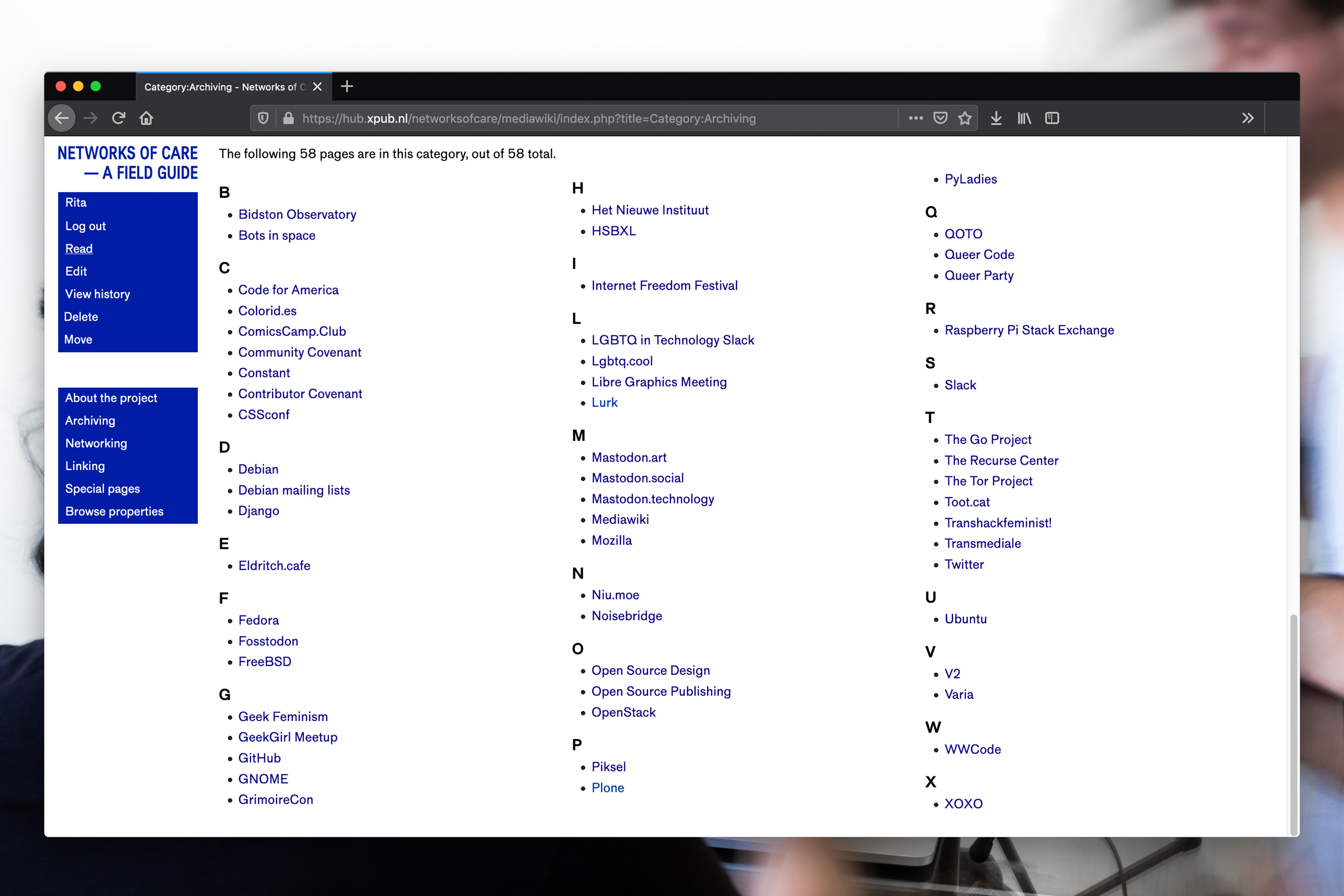The width and height of the screenshot is (1344, 896).
Task: Select the Read page action
Action: pos(79,249)
